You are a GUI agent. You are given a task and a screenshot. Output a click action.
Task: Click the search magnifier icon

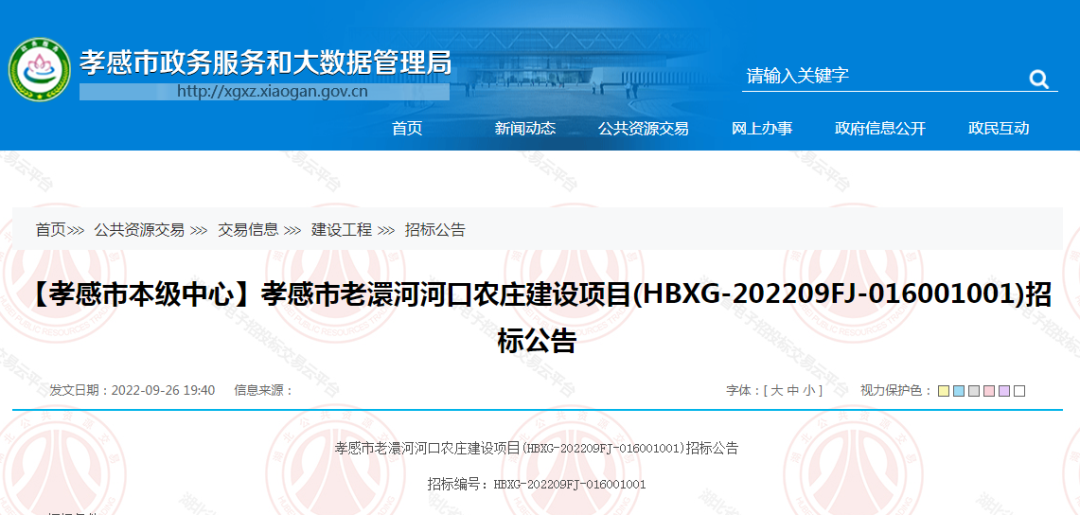click(x=1038, y=79)
